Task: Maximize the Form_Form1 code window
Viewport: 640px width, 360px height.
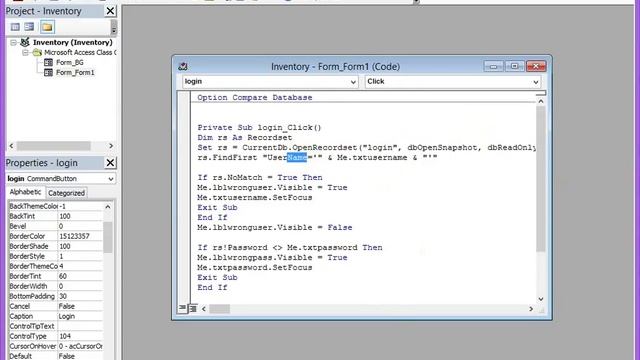Action: [514, 66]
